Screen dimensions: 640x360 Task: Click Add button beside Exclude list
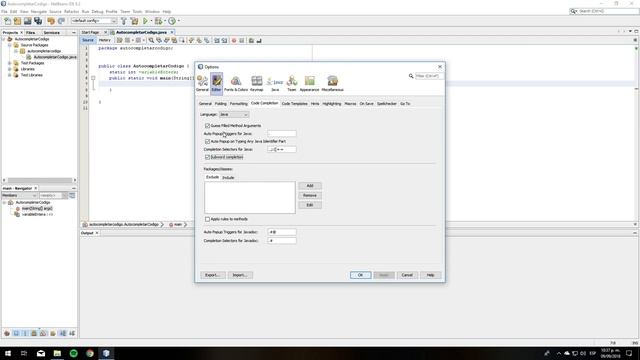point(310,186)
